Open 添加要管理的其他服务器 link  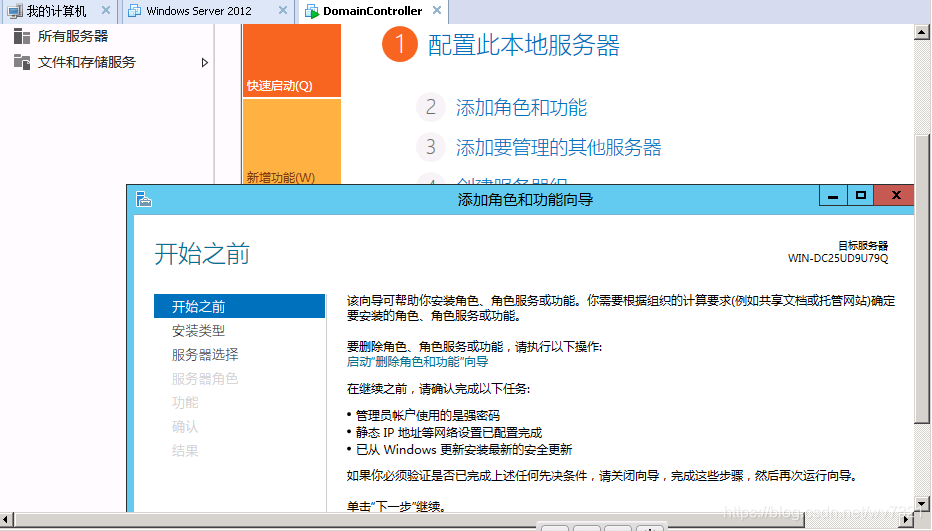[x=559, y=147]
